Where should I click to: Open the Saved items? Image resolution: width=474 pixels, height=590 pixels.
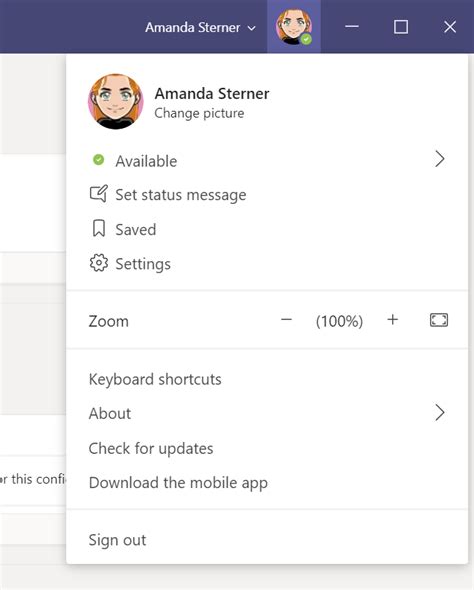tap(267, 229)
